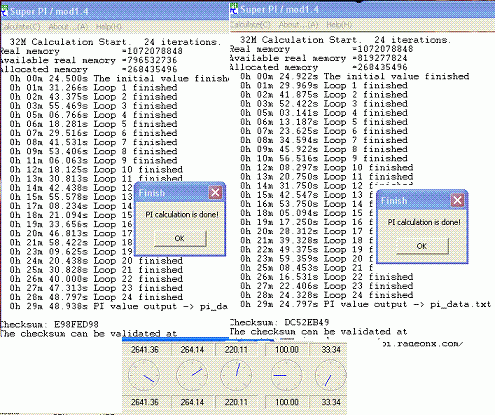Click line '0h 00m 24.922s The initial value finished'
Image resolution: width=495 pixels, height=415 pixels.
coord(355,77)
